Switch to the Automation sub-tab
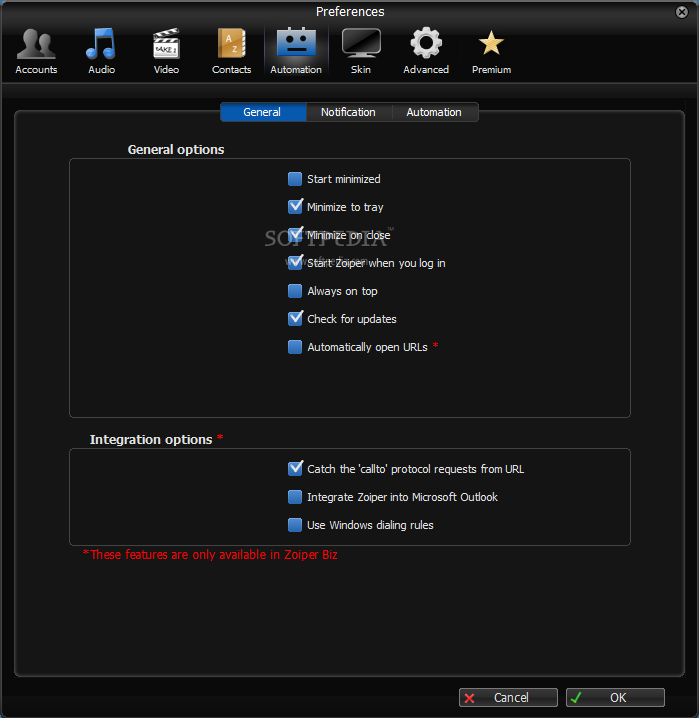This screenshot has width=699, height=718. point(434,112)
